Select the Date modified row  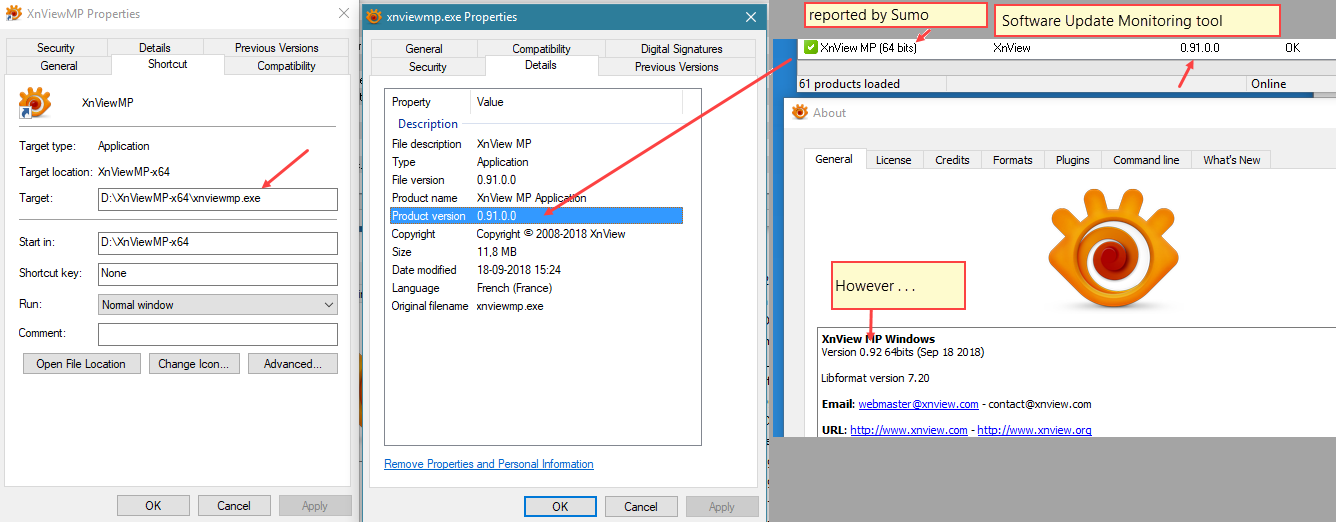click(x=536, y=270)
